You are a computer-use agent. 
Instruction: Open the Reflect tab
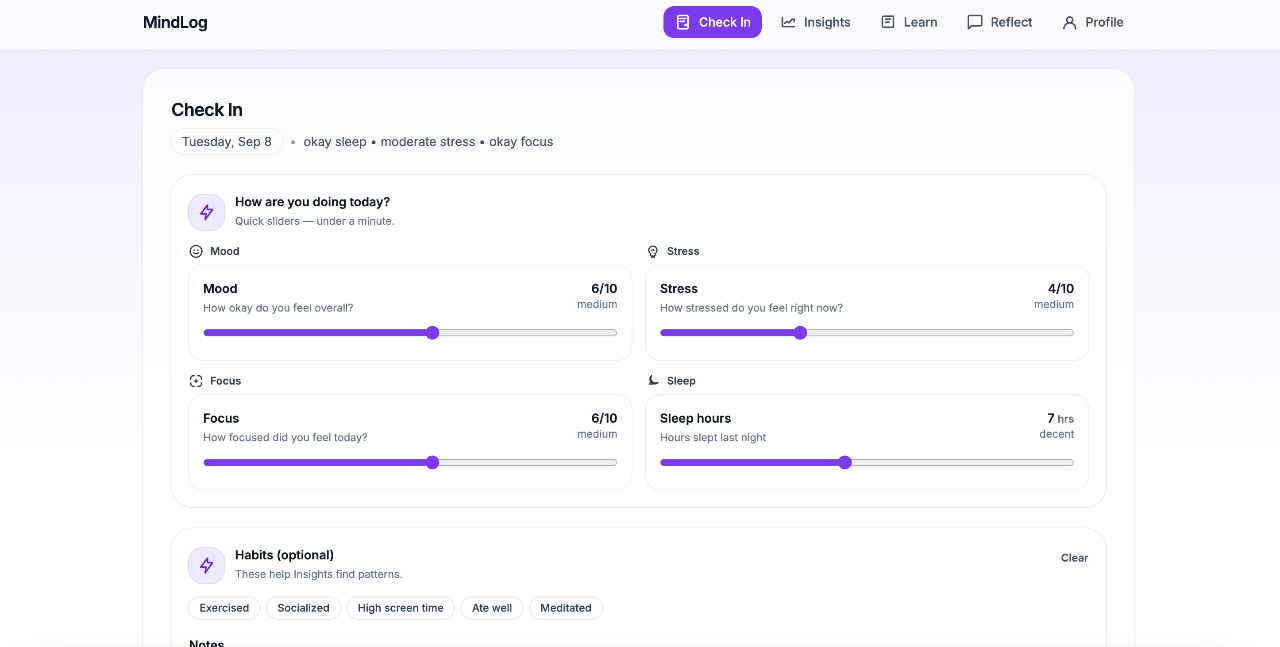999,22
